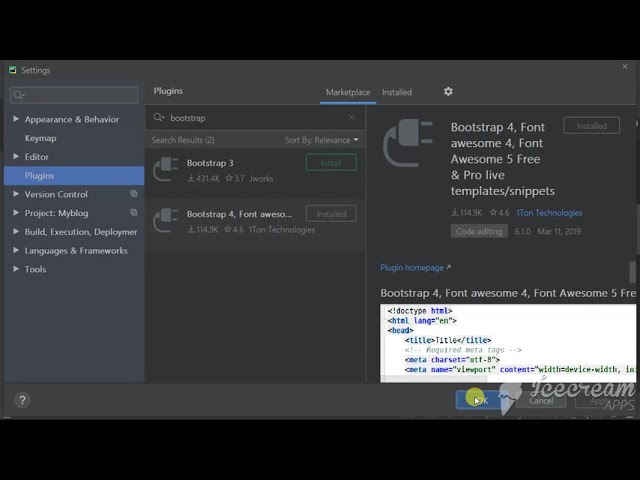Select Plugins in settings tree
Image resolution: width=640 pixels, height=480 pixels.
coord(74,176)
